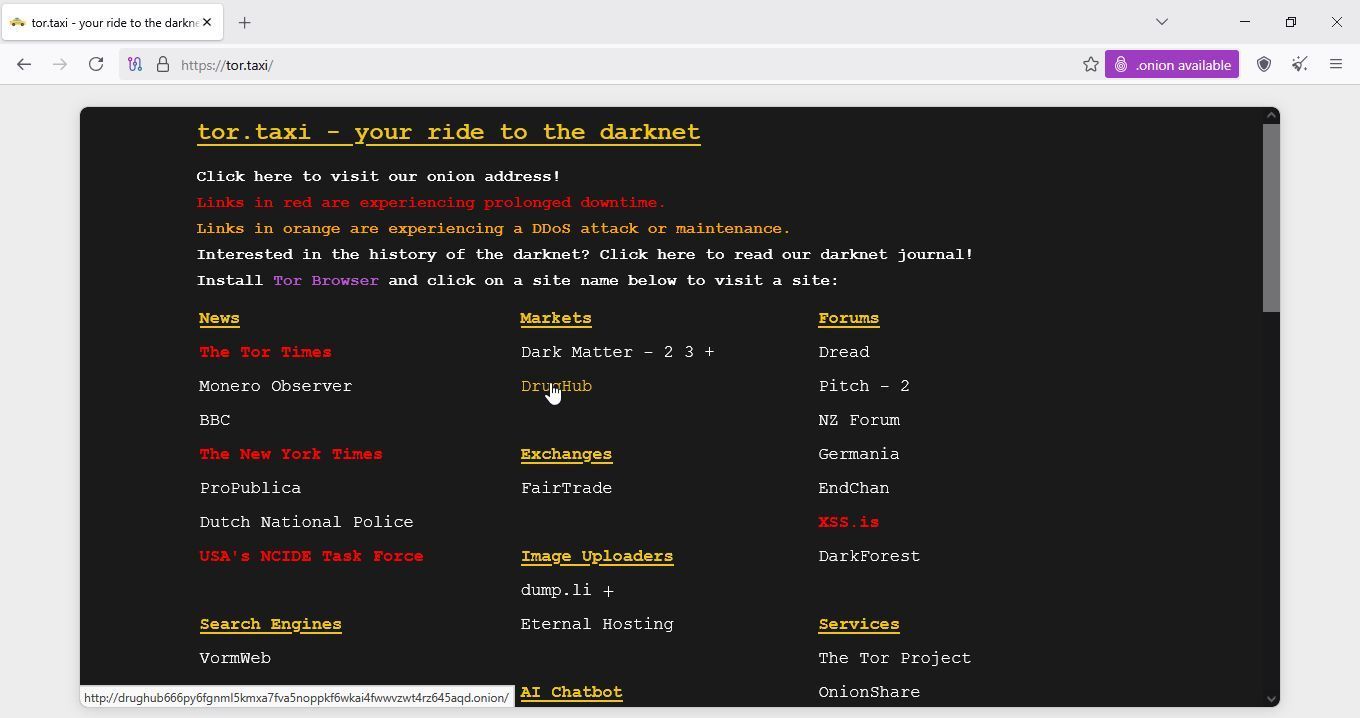Image resolution: width=1360 pixels, height=718 pixels.
Task: Open USA's NCIDE Task Force link
Action: 311,556
